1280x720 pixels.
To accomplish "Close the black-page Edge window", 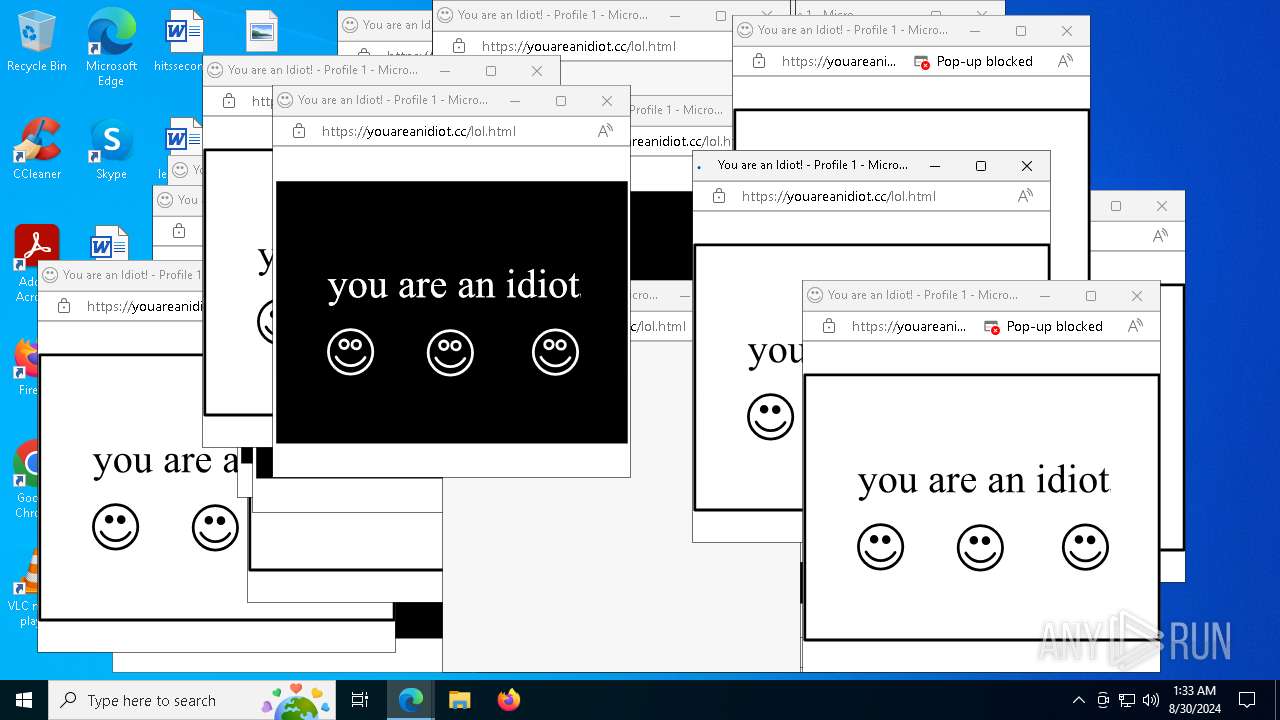I will [607, 101].
